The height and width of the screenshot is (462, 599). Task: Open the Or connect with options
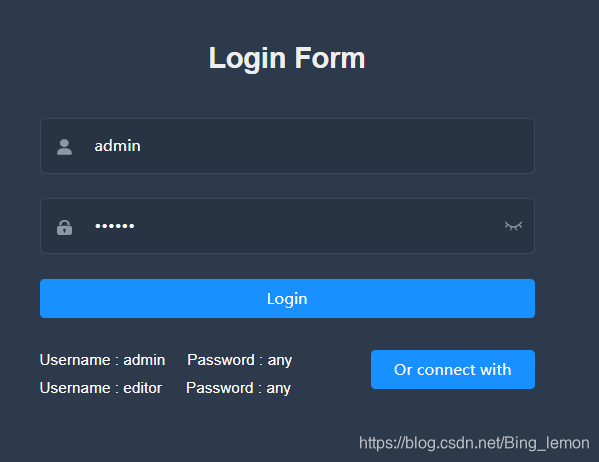click(453, 370)
